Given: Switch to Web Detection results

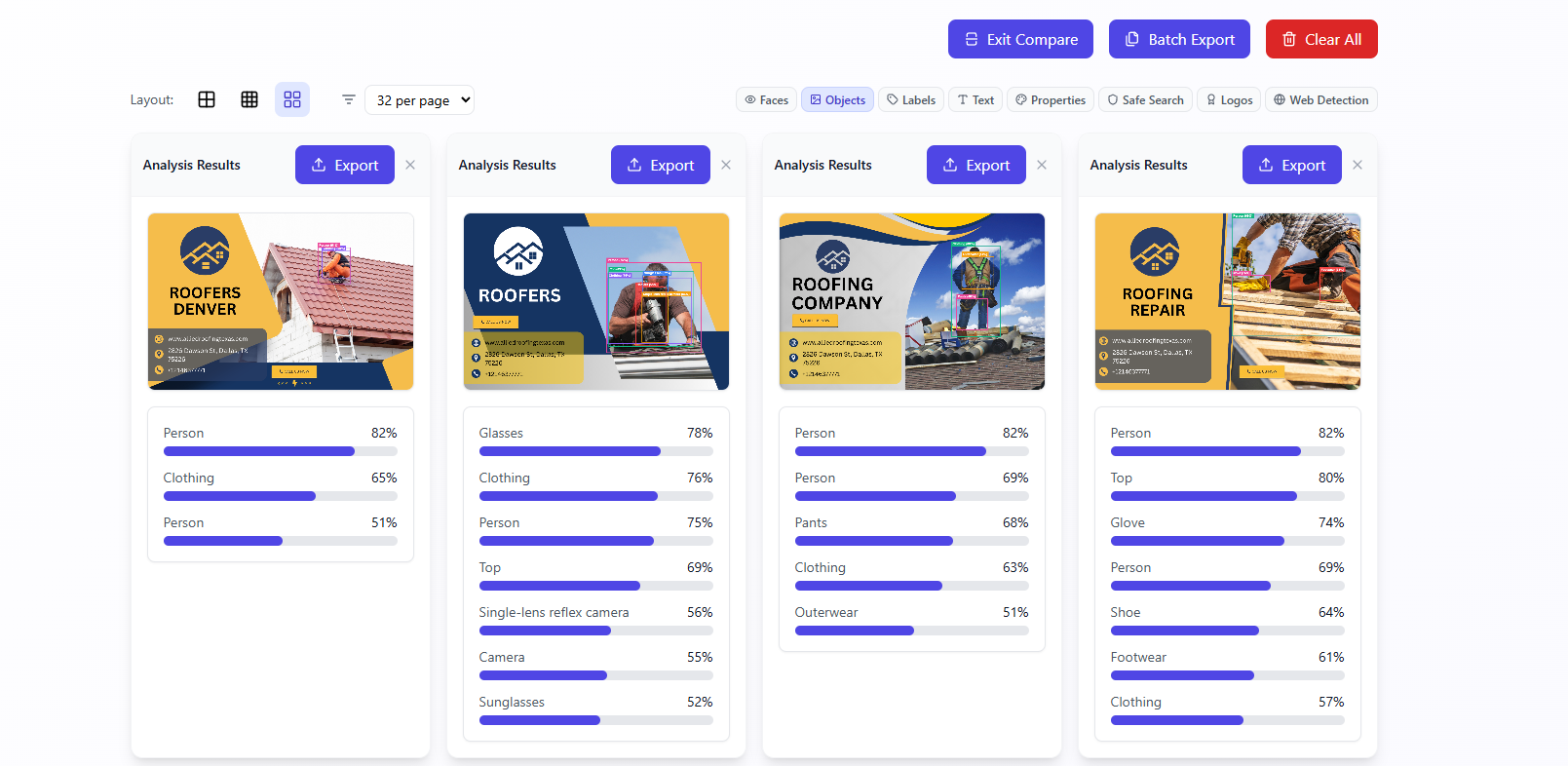Looking at the screenshot, I should click(1320, 99).
